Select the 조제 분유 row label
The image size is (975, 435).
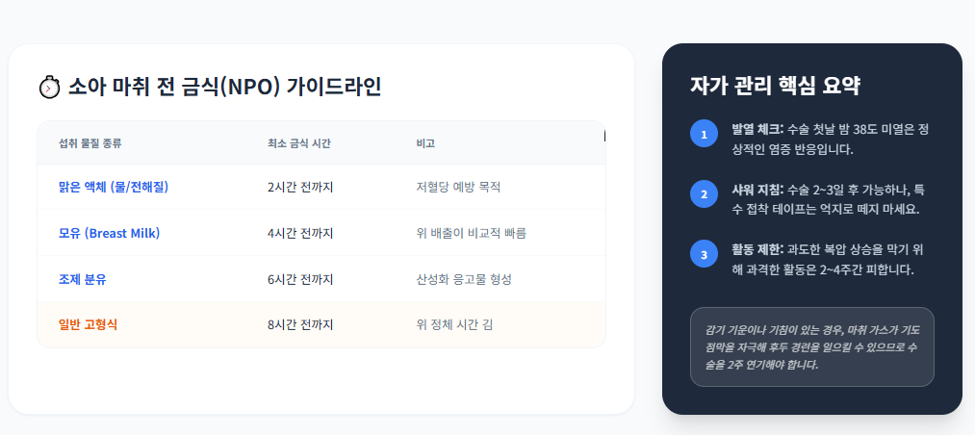(x=82, y=280)
